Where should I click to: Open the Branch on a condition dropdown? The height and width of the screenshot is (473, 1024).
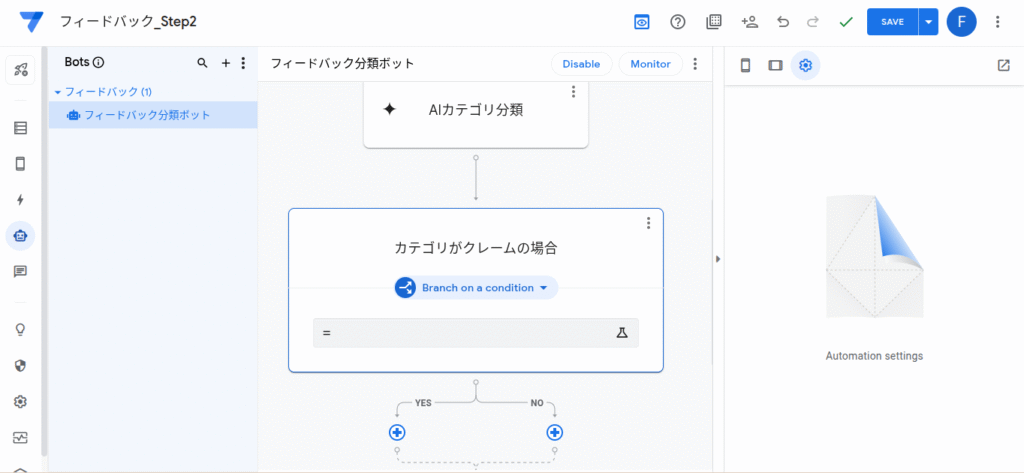476,288
